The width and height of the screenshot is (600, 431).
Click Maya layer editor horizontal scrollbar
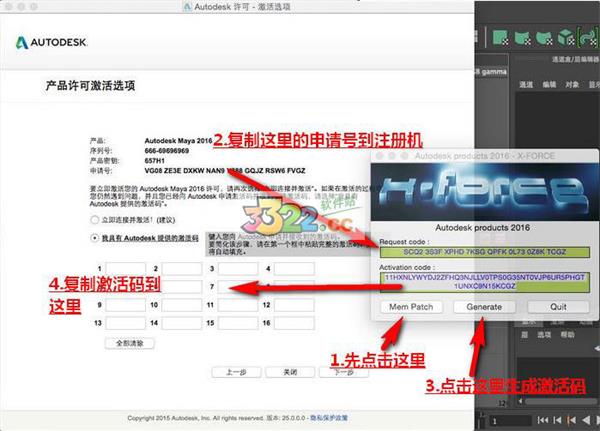[561, 402]
